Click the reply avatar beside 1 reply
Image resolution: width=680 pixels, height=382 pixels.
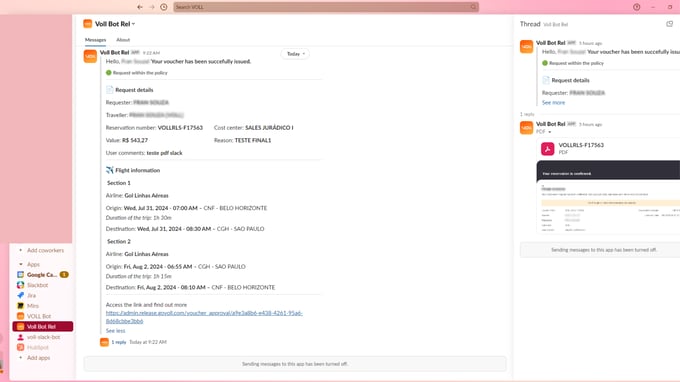click(105, 342)
